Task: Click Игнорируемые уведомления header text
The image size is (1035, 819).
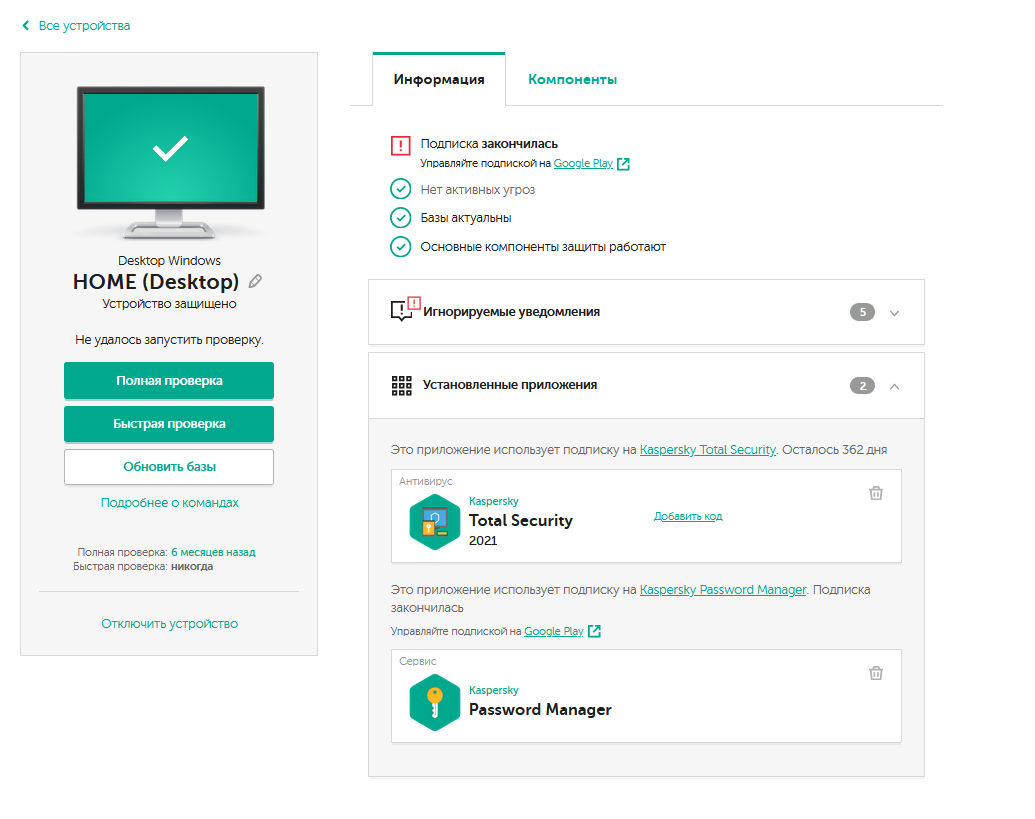Action: 512,311
